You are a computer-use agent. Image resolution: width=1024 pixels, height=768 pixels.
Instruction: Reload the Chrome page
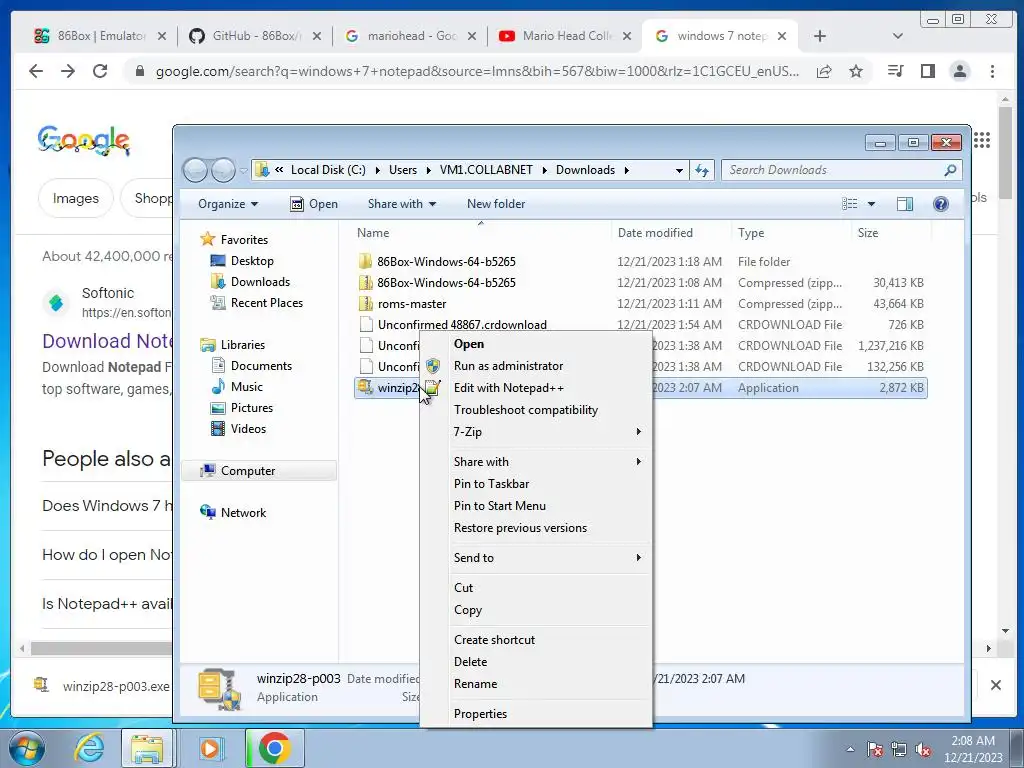point(100,71)
